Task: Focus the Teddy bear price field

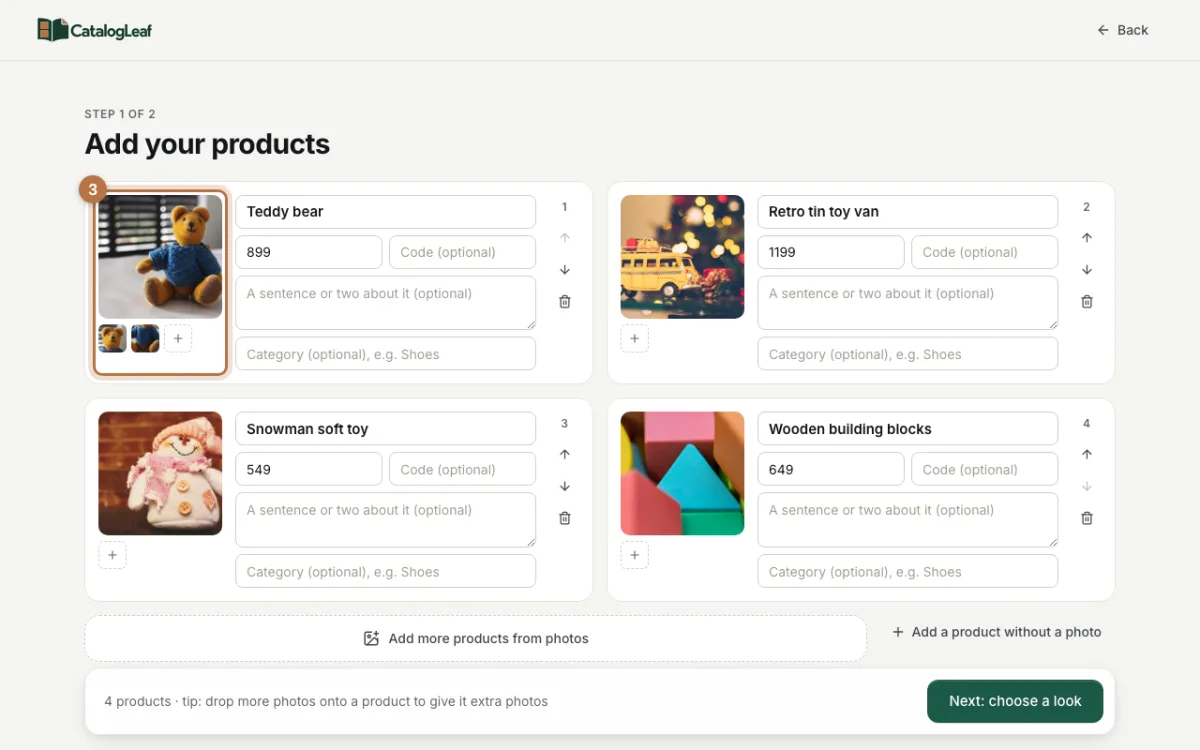Action: [x=309, y=252]
